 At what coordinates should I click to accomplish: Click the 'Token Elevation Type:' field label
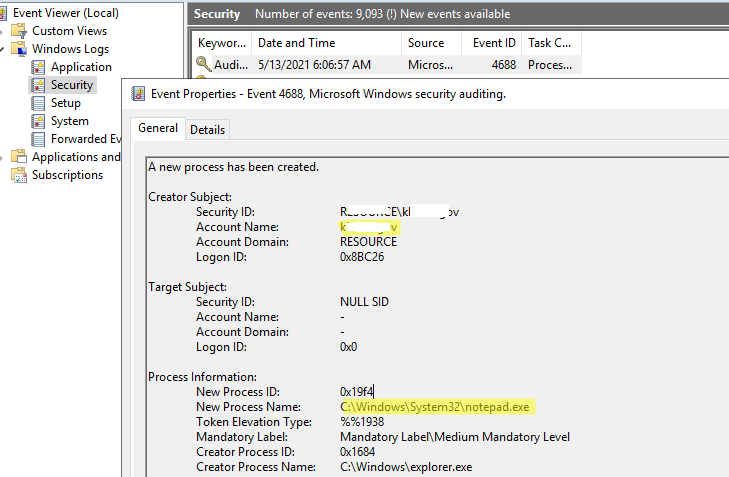coord(254,422)
